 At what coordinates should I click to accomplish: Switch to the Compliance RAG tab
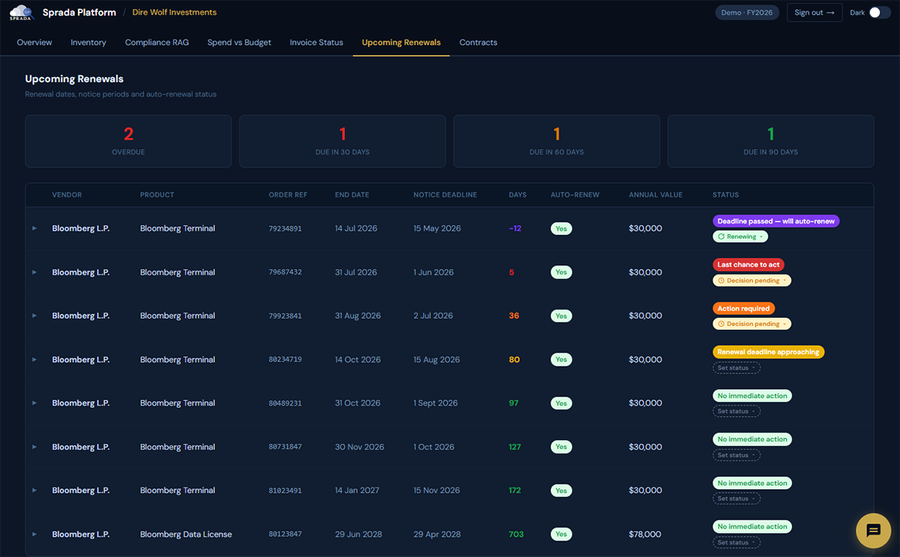click(x=157, y=42)
